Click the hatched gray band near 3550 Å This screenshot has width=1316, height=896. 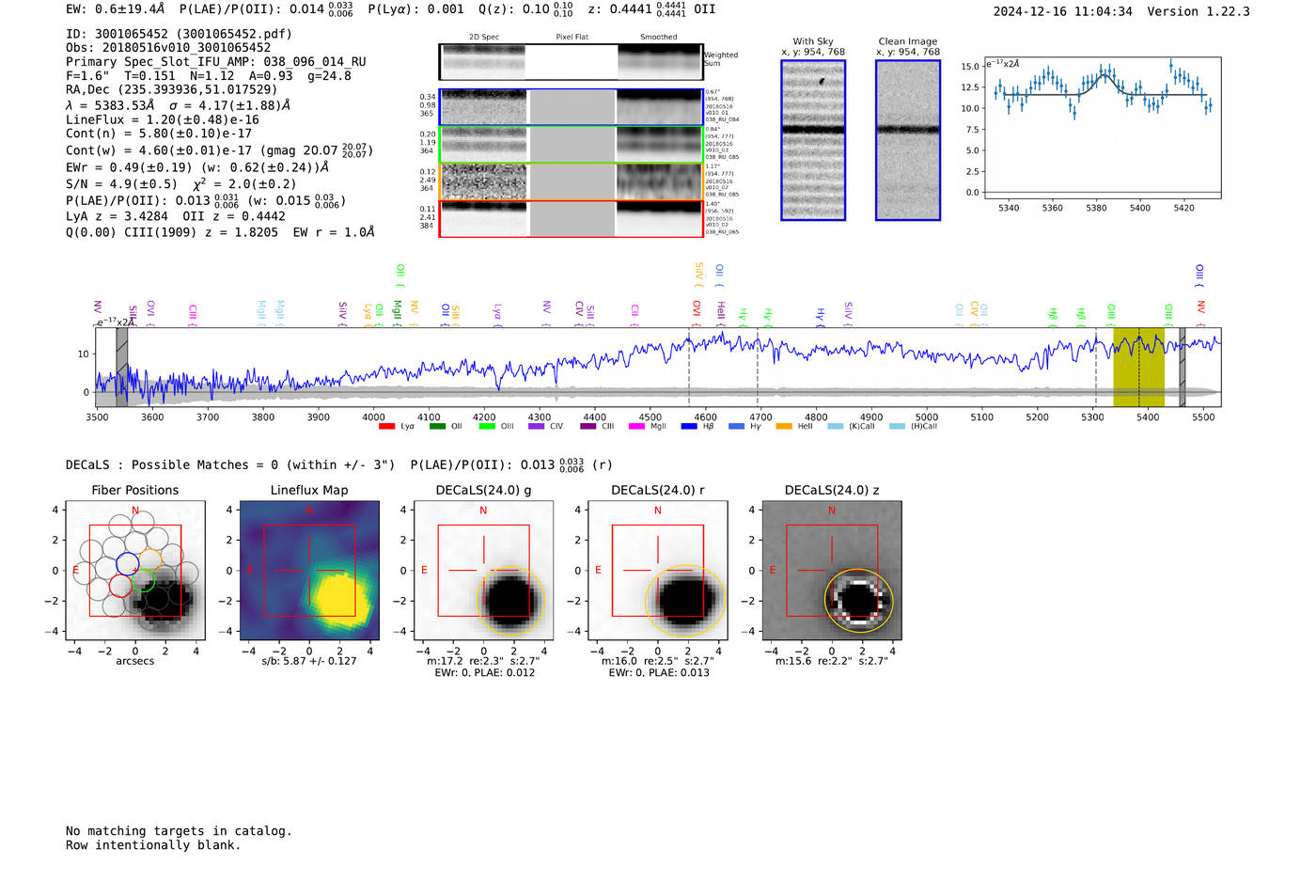coord(121,368)
